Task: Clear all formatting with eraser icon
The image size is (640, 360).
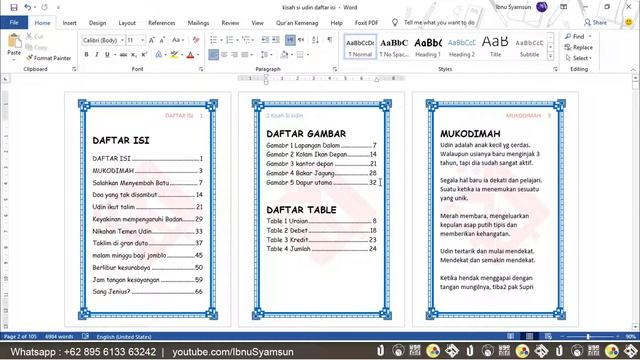Action: 196,40
